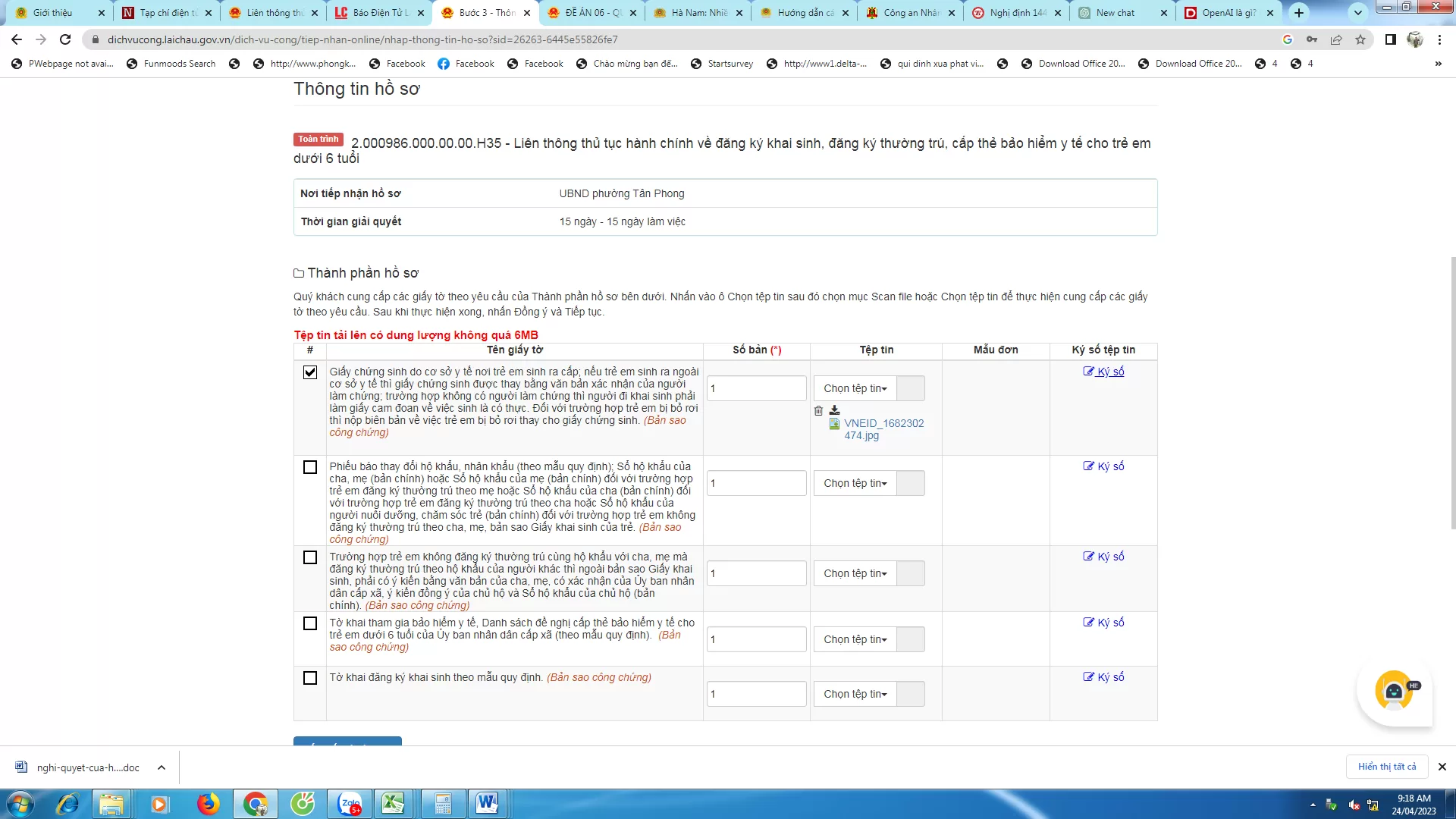Image resolution: width=1456 pixels, height=819 pixels.
Task: Click Ký số link for Tờ khai bảo hiểm row
Action: [1104, 623]
